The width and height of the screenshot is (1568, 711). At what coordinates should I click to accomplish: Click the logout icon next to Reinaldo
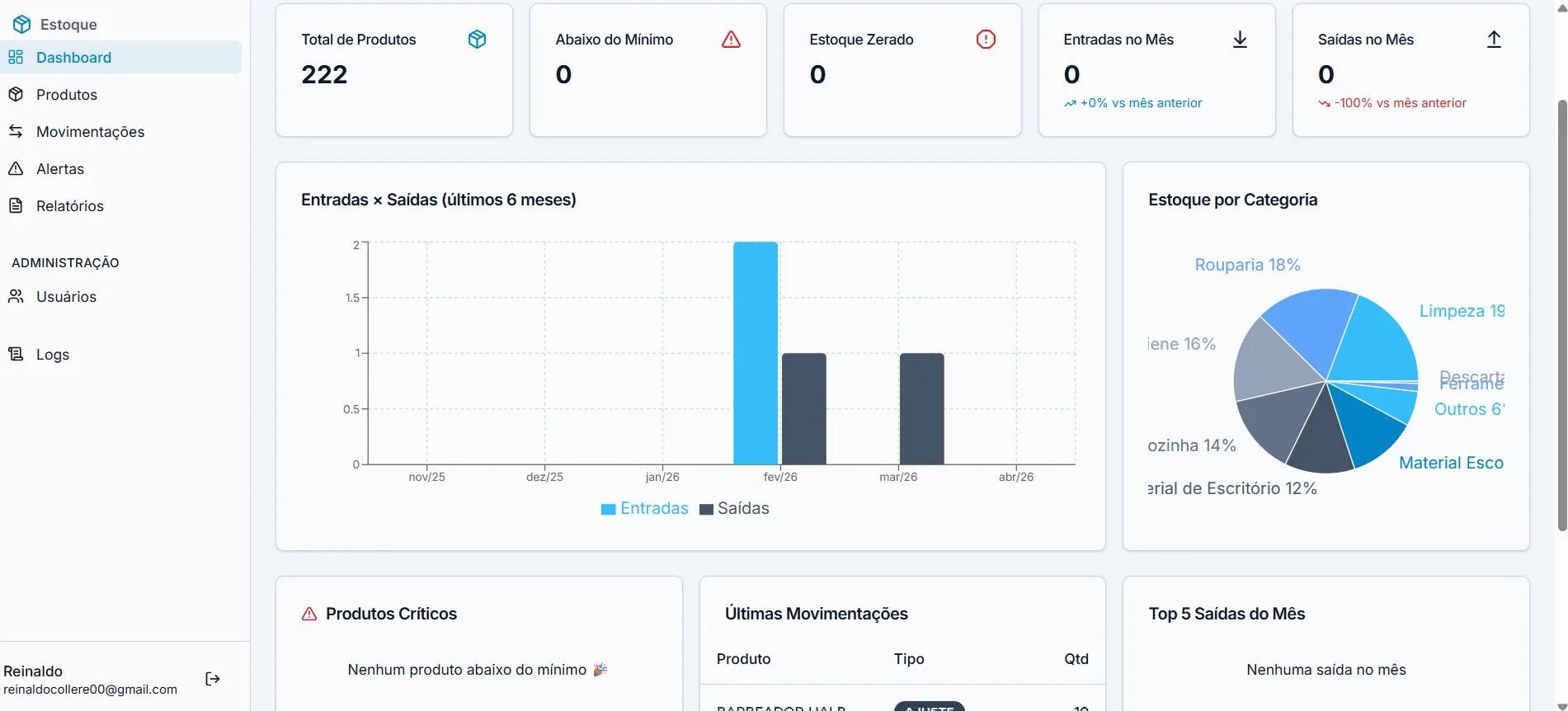213,679
